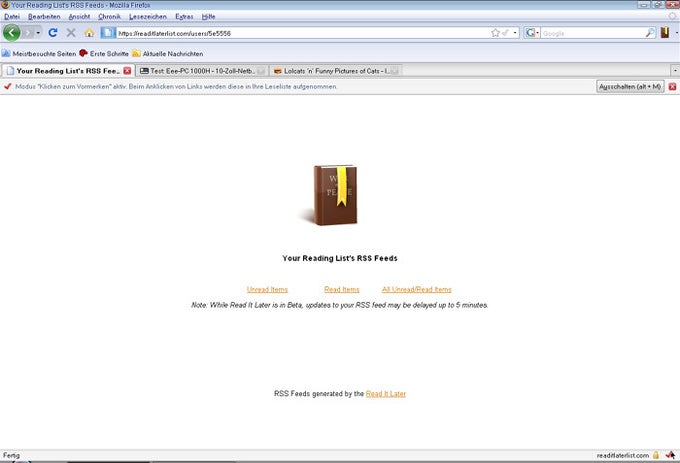
Task: Click the Firefox icon in the title bar
Action: coord(5,5)
